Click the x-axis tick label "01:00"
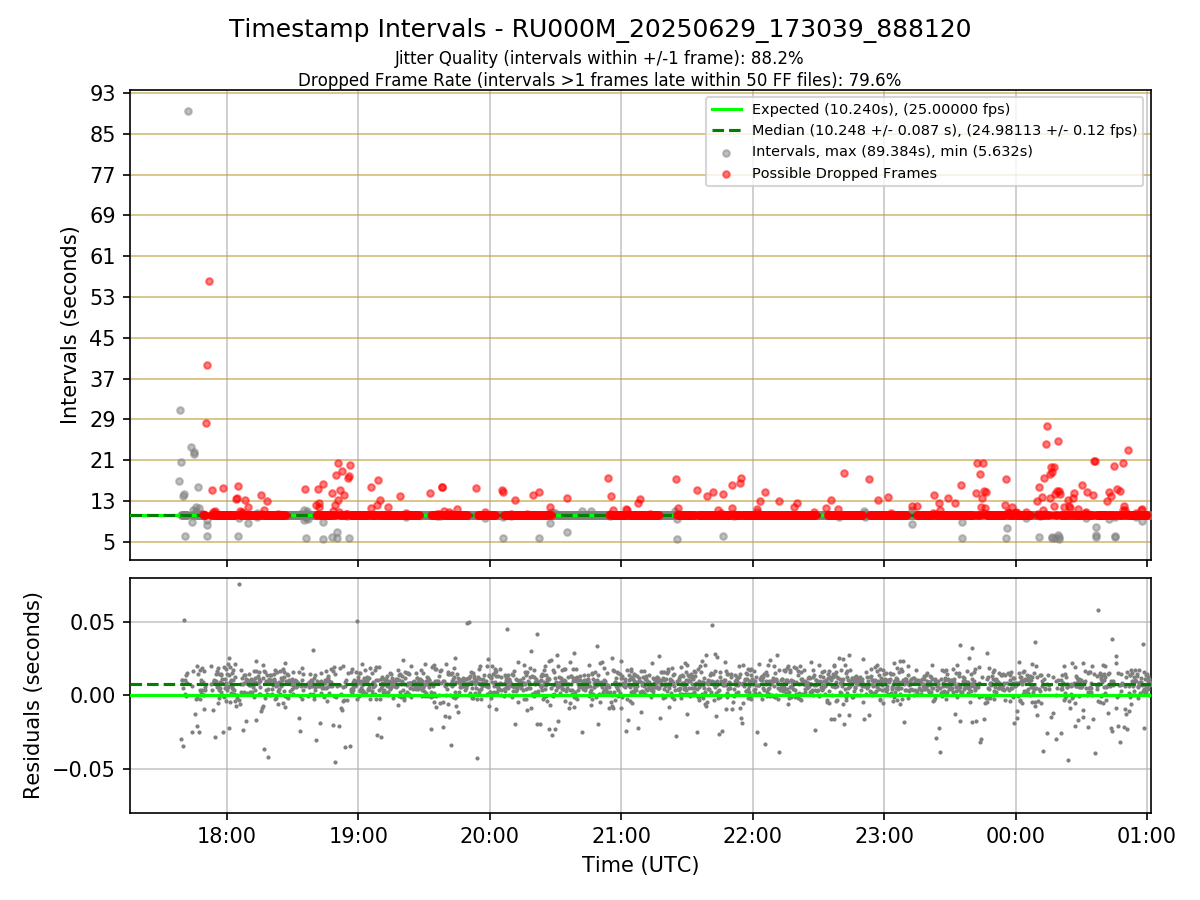 click(x=1147, y=836)
